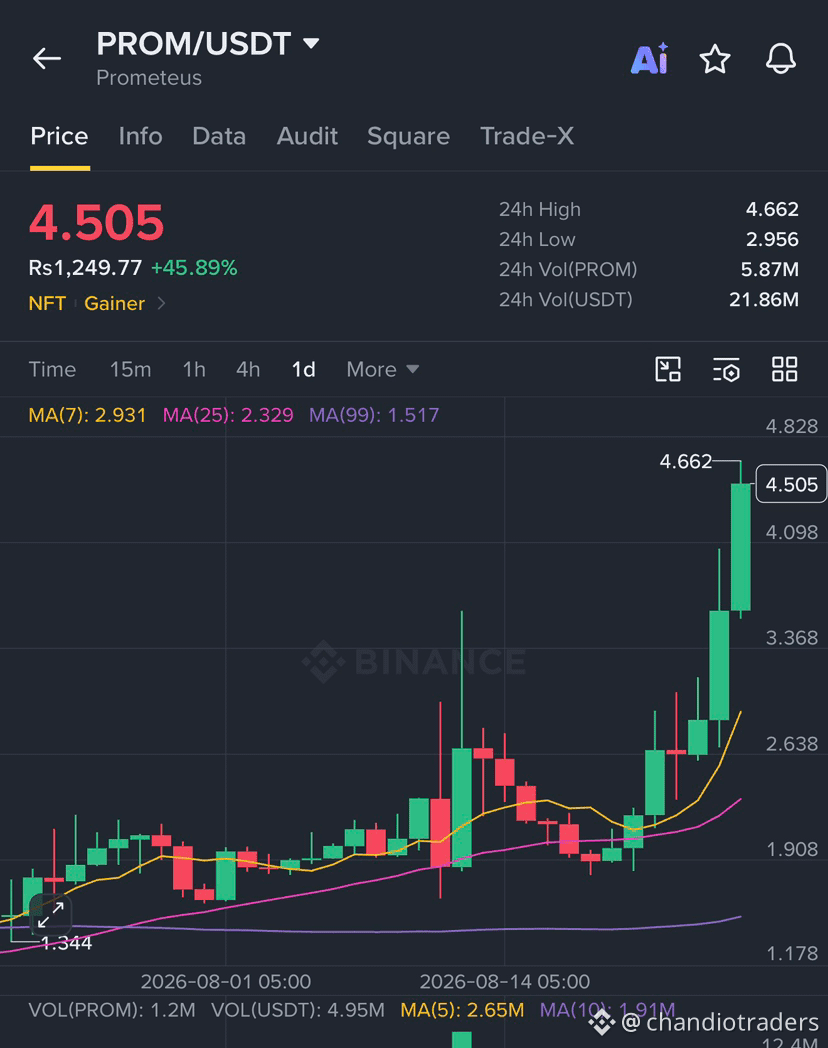The width and height of the screenshot is (828, 1048).
Task: Tap the latest tall green candlestick
Action: [740, 547]
